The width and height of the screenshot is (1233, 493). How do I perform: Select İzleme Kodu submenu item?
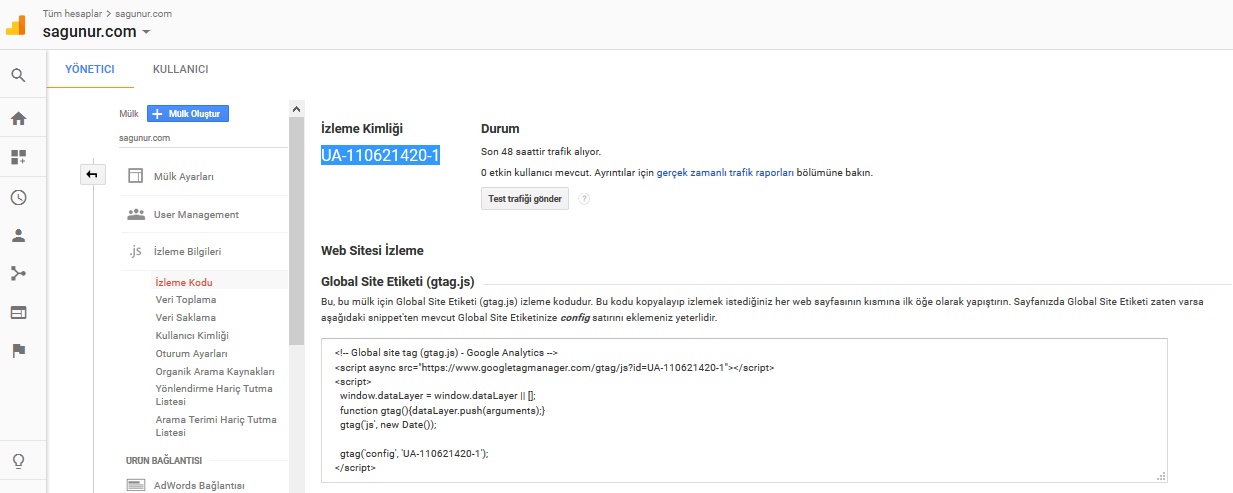tap(184, 282)
